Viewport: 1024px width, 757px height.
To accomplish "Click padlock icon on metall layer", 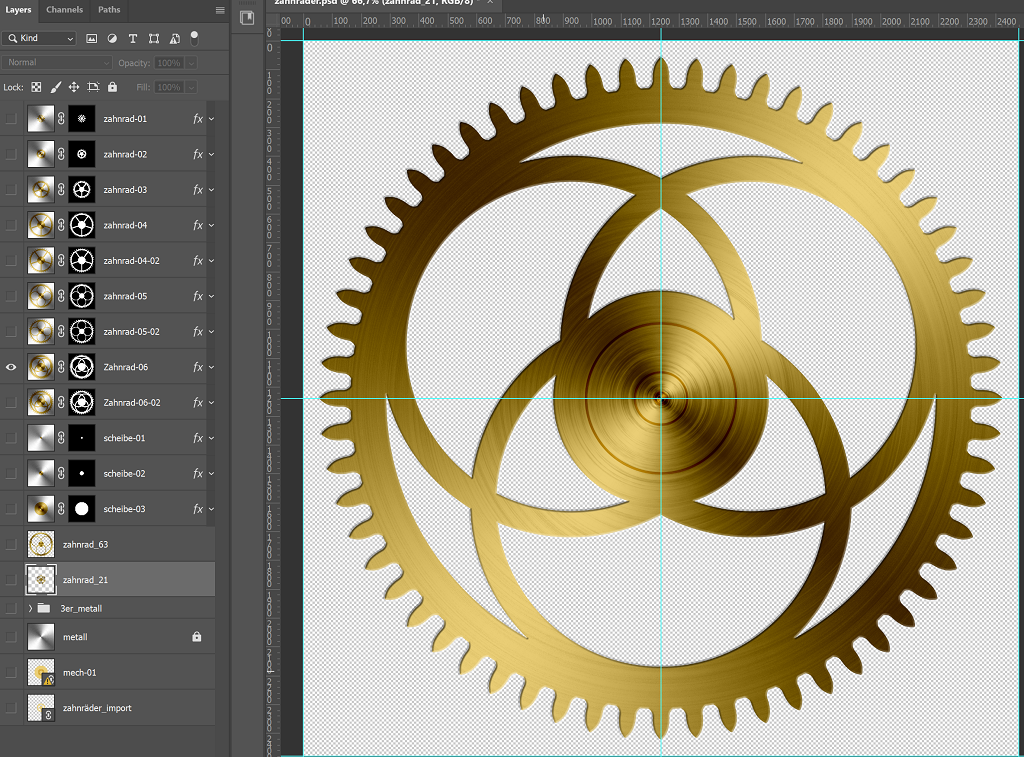I will (x=197, y=637).
